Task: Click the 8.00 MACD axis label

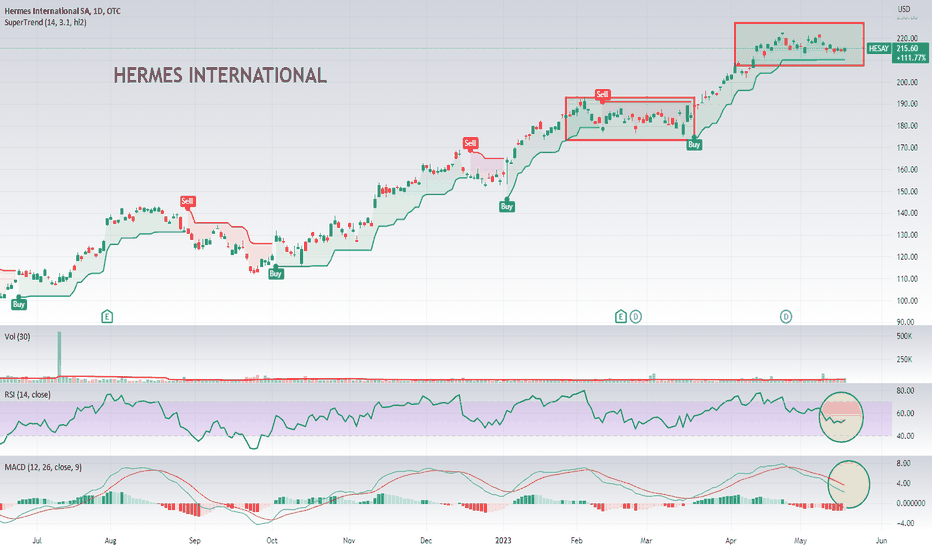Action: click(x=903, y=463)
